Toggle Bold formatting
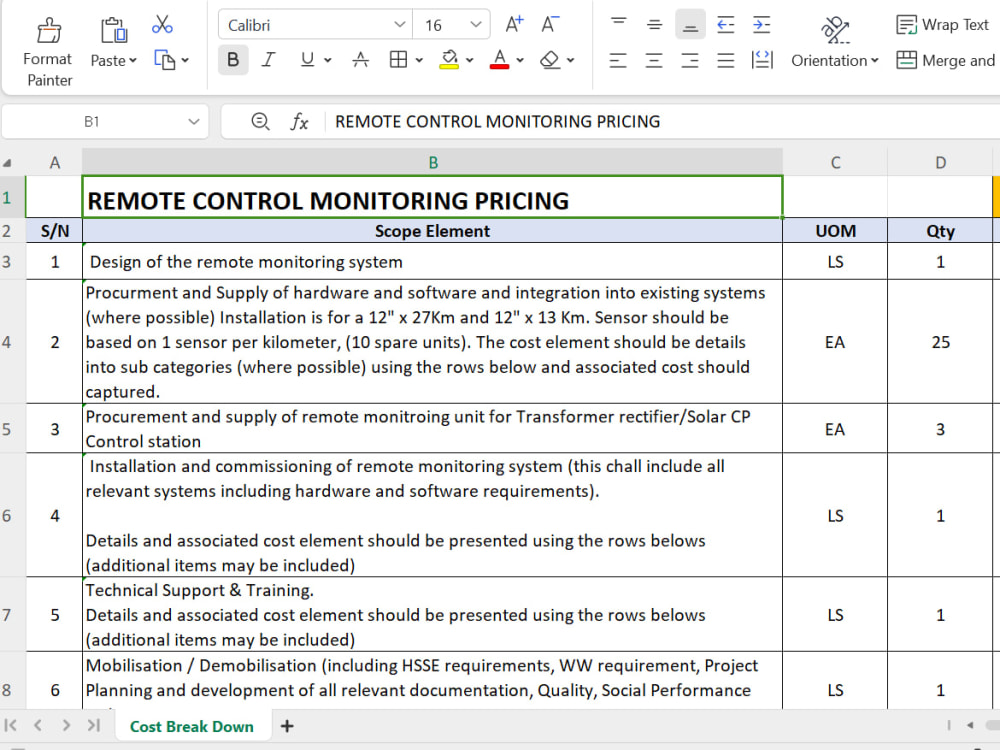The height and width of the screenshot is (750, 1000). click(233, 60)
